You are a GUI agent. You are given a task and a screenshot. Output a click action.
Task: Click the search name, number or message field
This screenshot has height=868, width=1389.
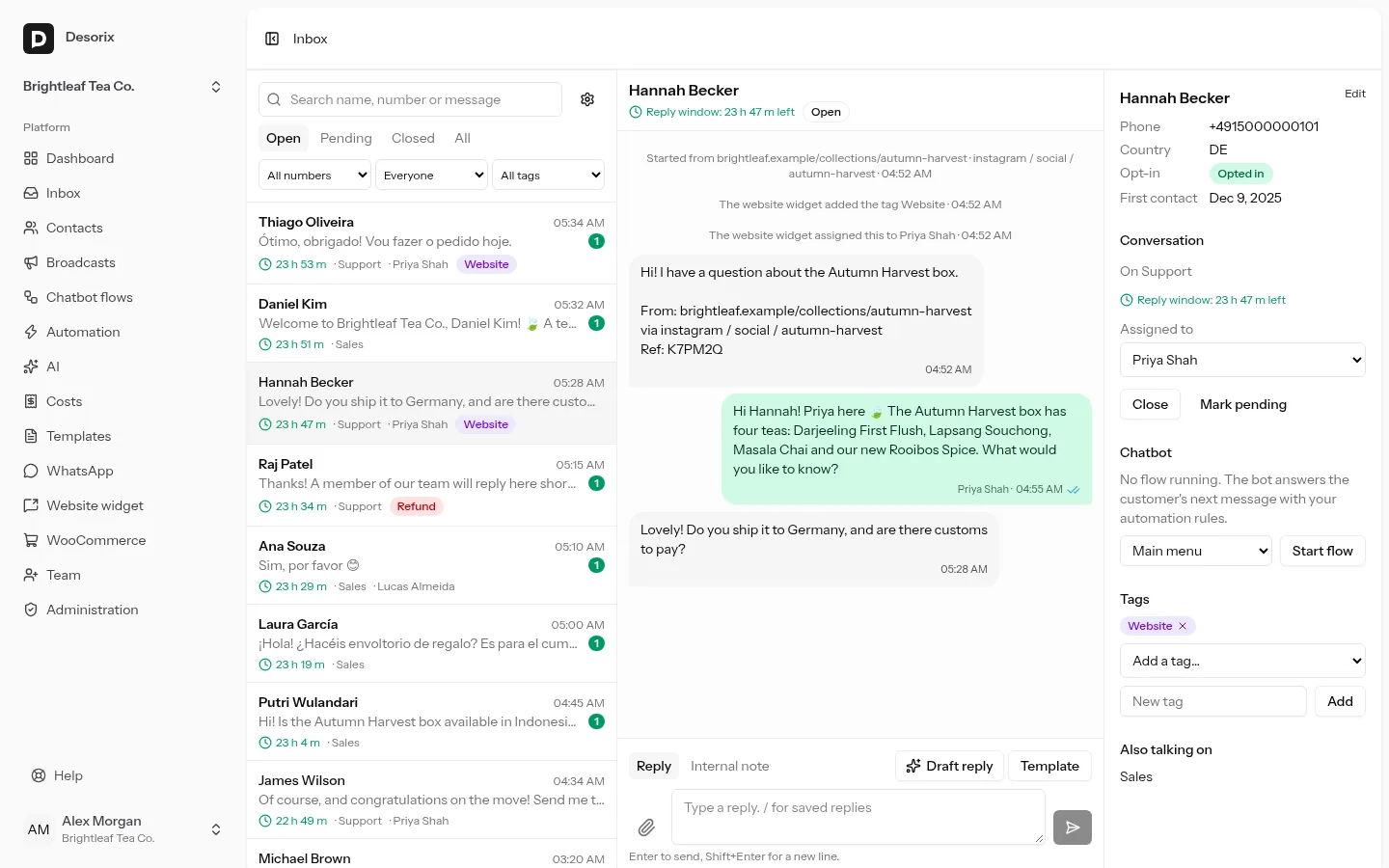point(410,99)
